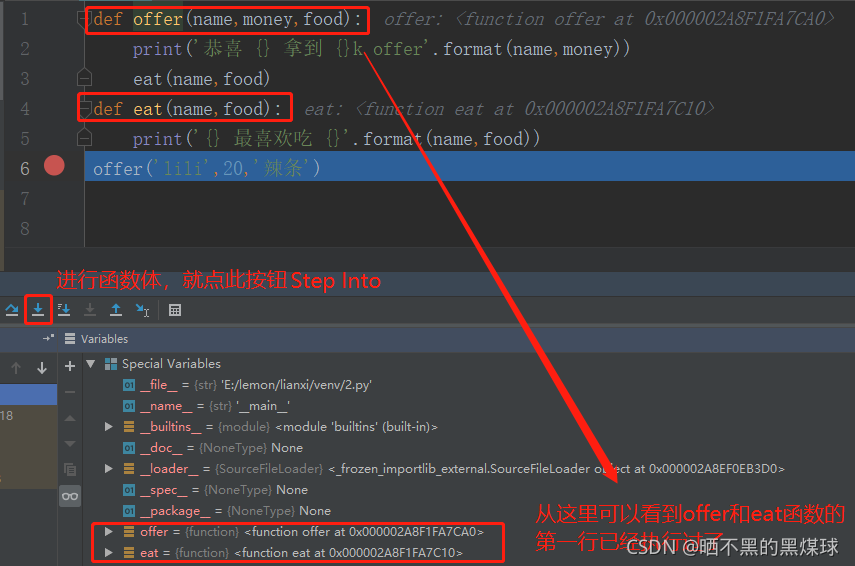This screenshot has height=566, width=855.
Task: Expand the __builtins__ module entry
Action: tap(109, 427)
